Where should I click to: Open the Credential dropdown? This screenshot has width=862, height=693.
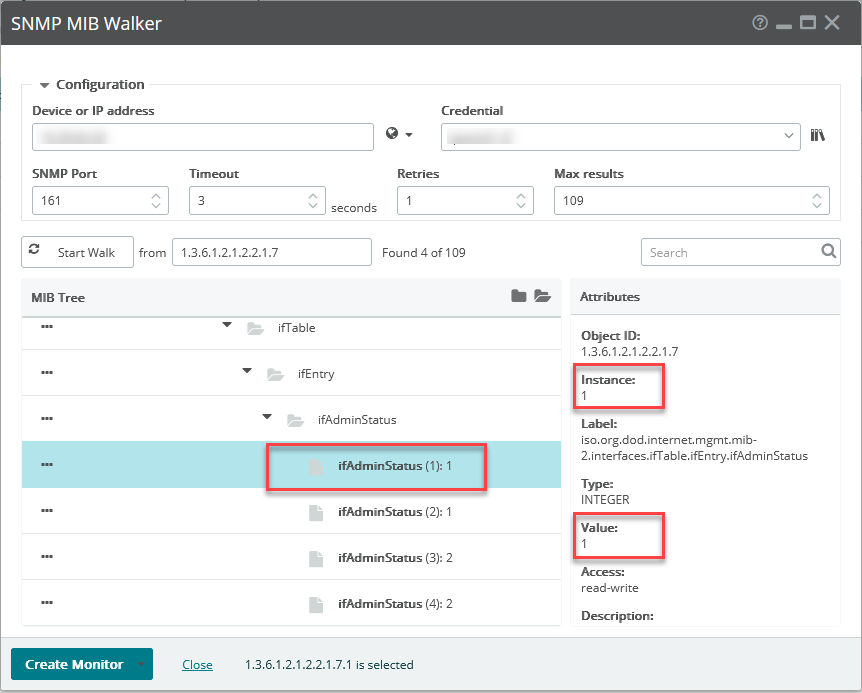pos(789,134)
